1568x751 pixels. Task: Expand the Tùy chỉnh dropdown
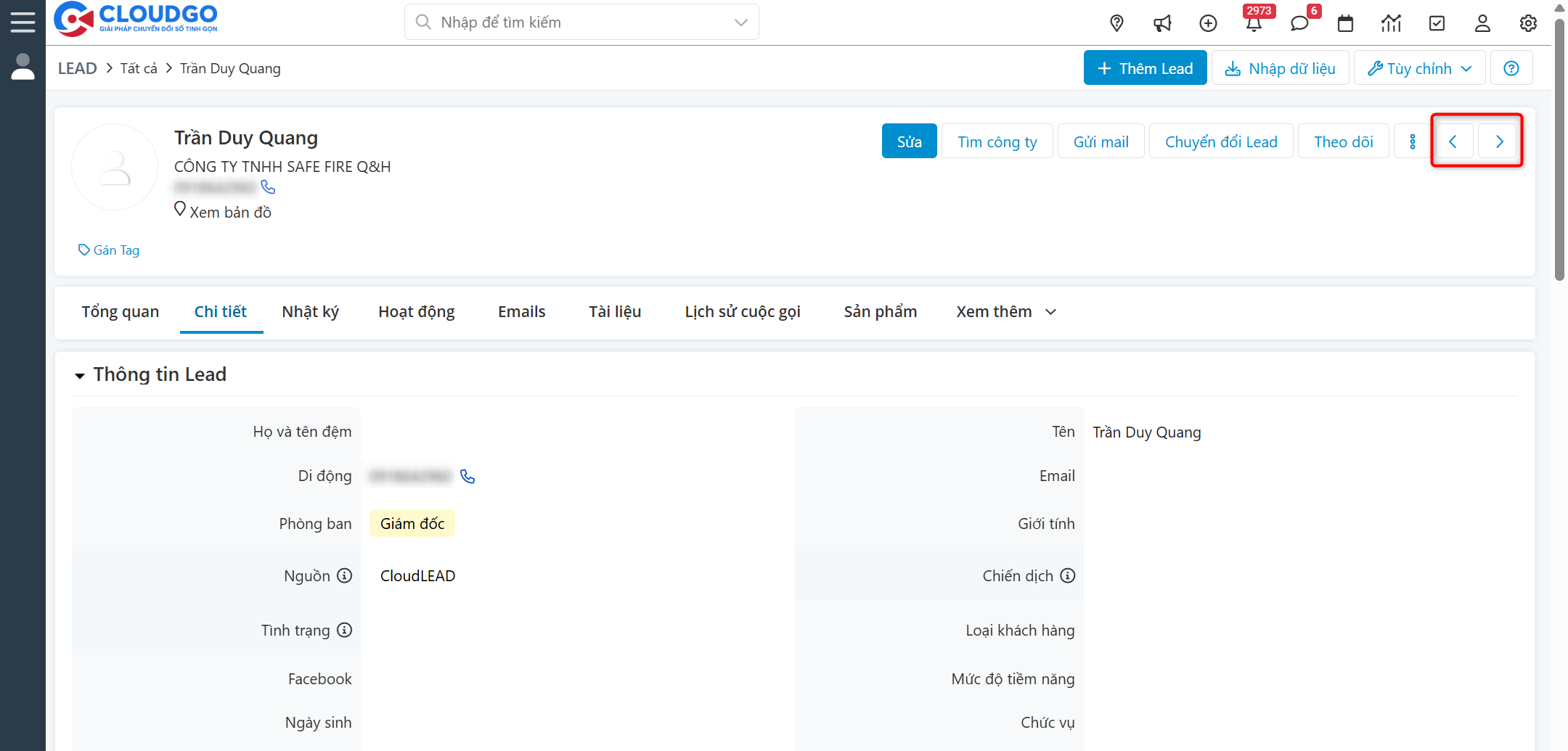[x=1419, y=68]
